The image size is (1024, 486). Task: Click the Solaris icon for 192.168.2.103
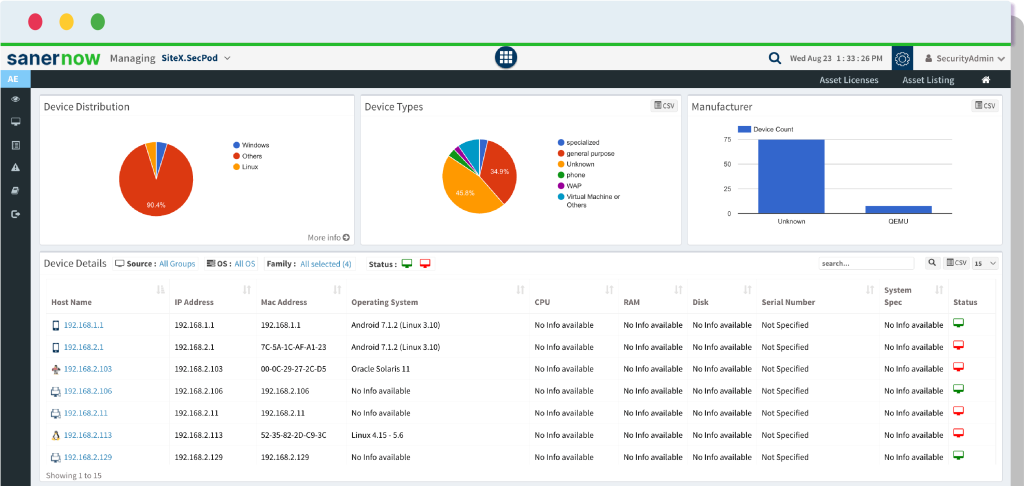click(x=56, y=369)
